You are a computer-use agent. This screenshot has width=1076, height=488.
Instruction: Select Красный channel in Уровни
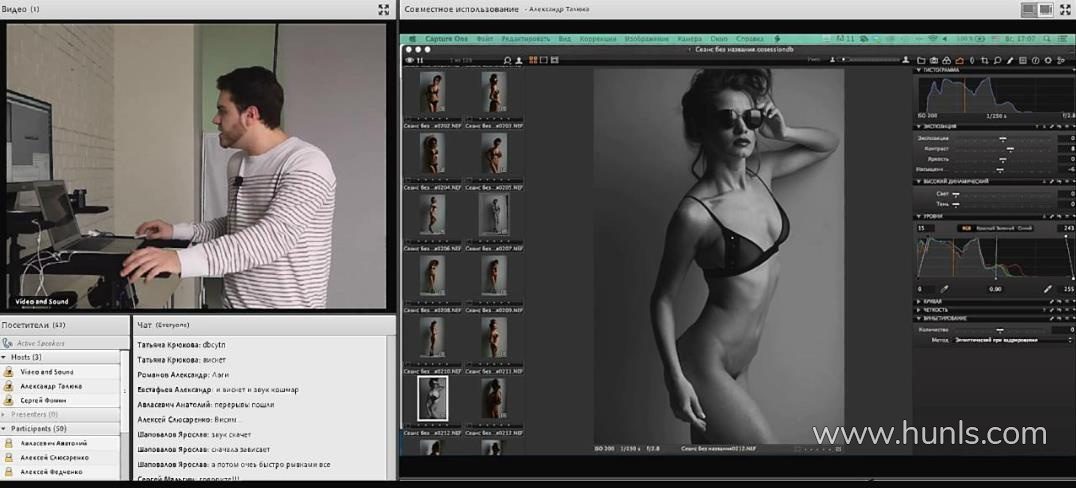click(985, 228)
